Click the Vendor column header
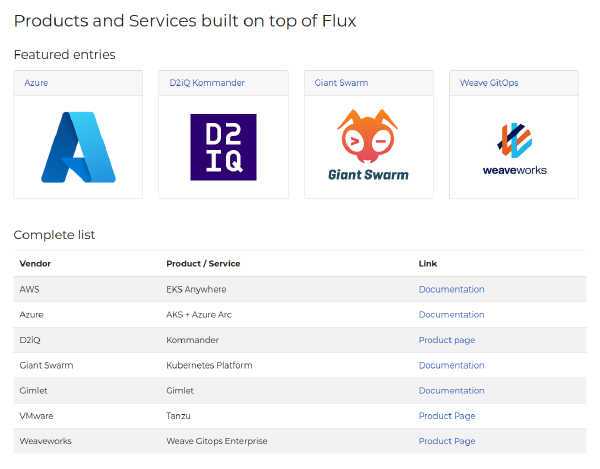The height and width of the screenshot is (469, 600). (35, 264)
